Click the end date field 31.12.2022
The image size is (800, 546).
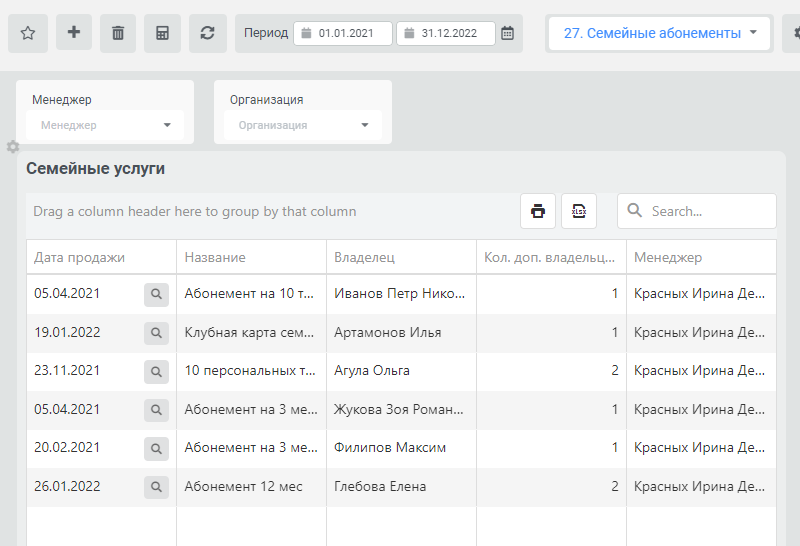coord(446,33)
